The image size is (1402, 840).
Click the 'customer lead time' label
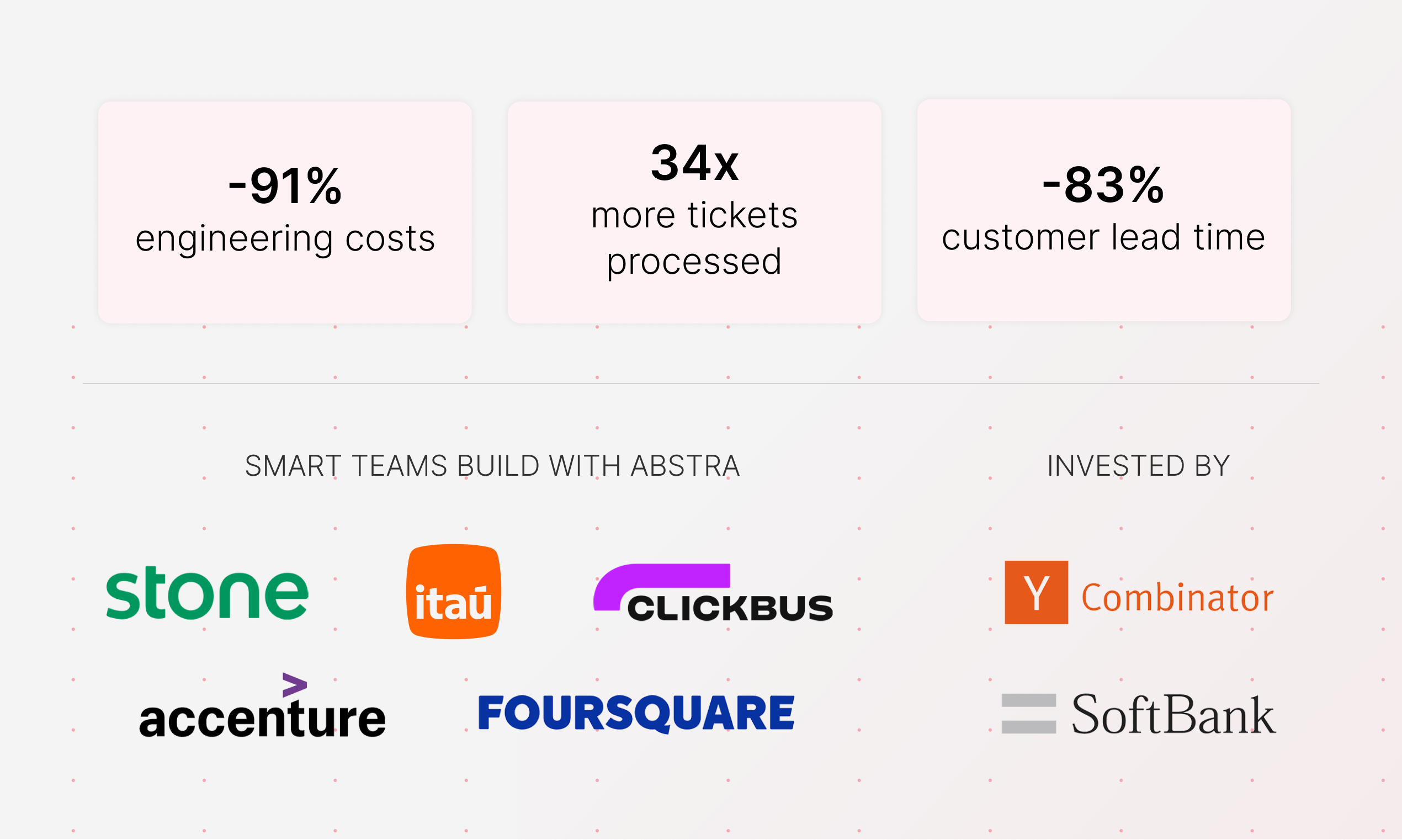tap(1103, 237)
